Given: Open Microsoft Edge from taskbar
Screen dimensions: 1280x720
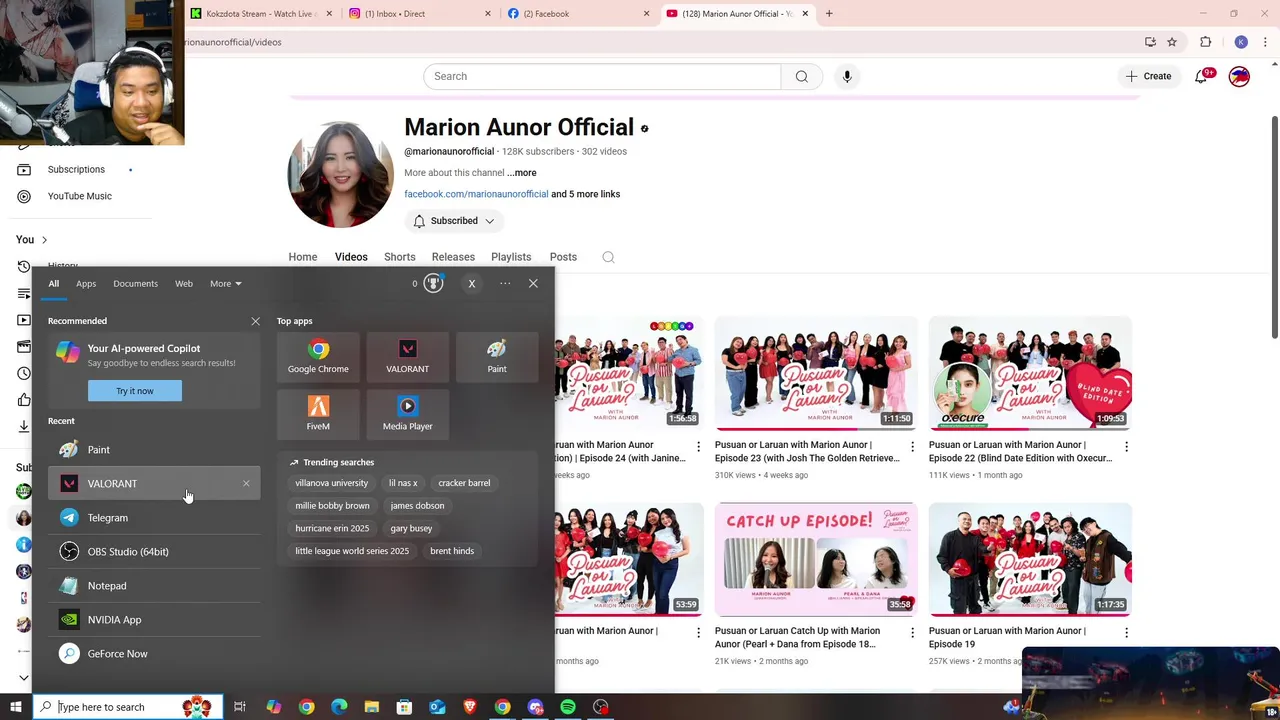Looking at the screenshot, I should pos(339,707).
